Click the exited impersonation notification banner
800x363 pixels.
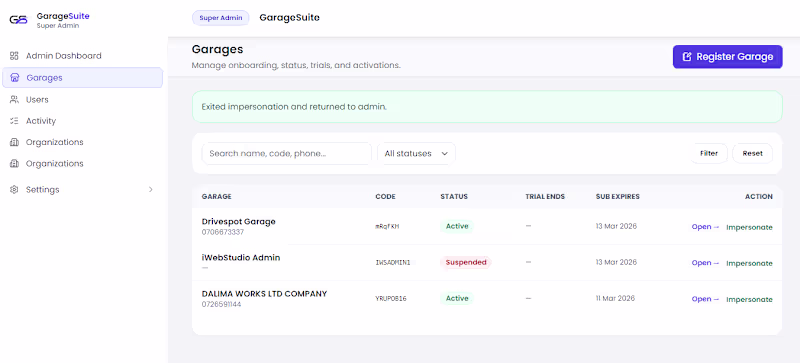487,107
